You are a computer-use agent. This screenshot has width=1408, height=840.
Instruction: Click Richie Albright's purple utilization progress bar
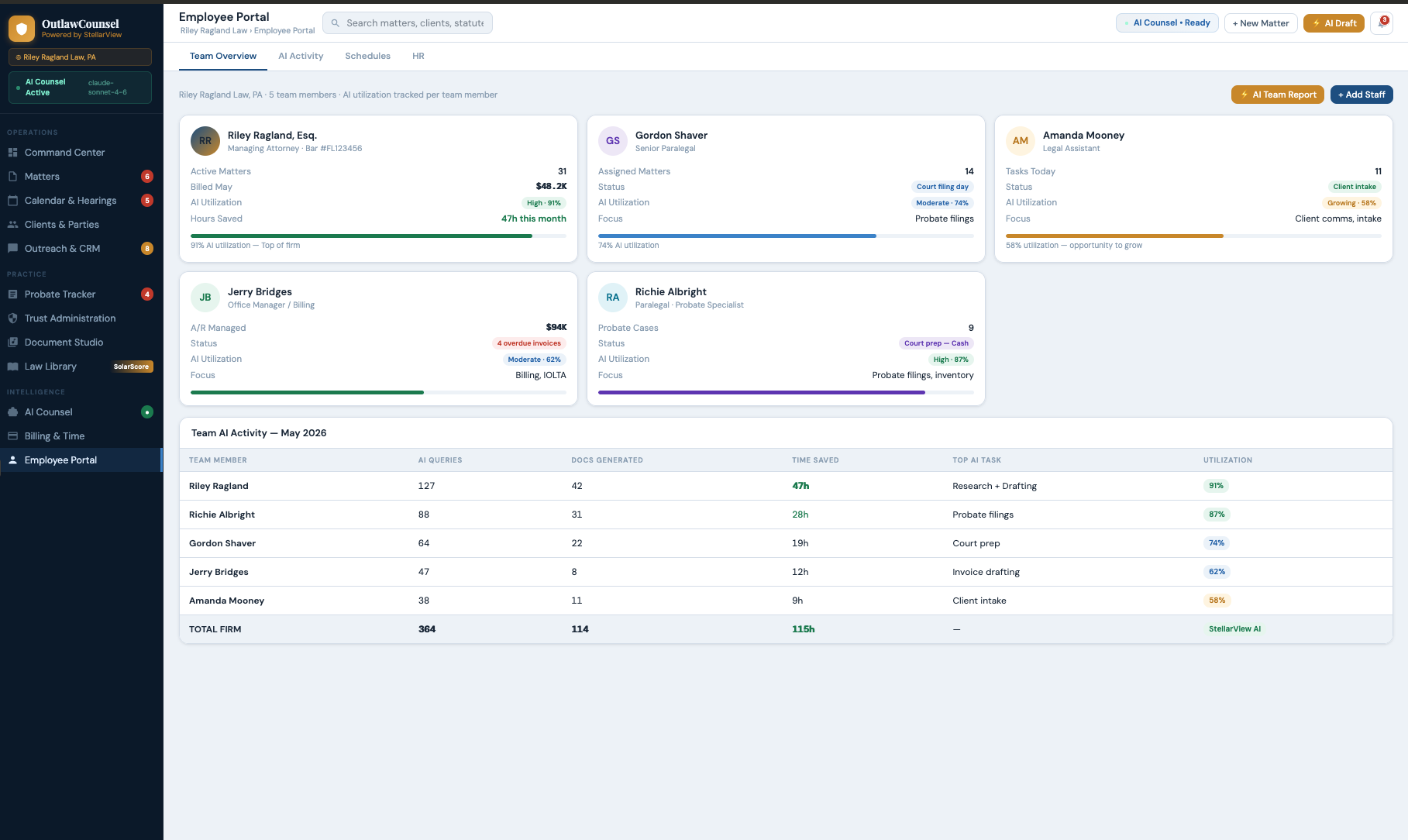[x=762, y=392]
